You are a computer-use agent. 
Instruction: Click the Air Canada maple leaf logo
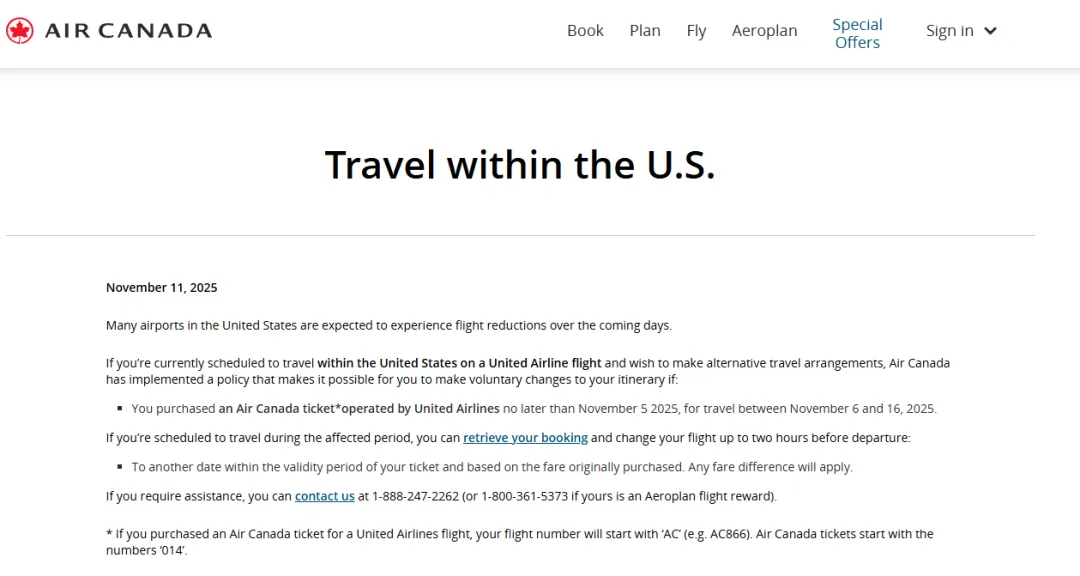tap(19, 31)
